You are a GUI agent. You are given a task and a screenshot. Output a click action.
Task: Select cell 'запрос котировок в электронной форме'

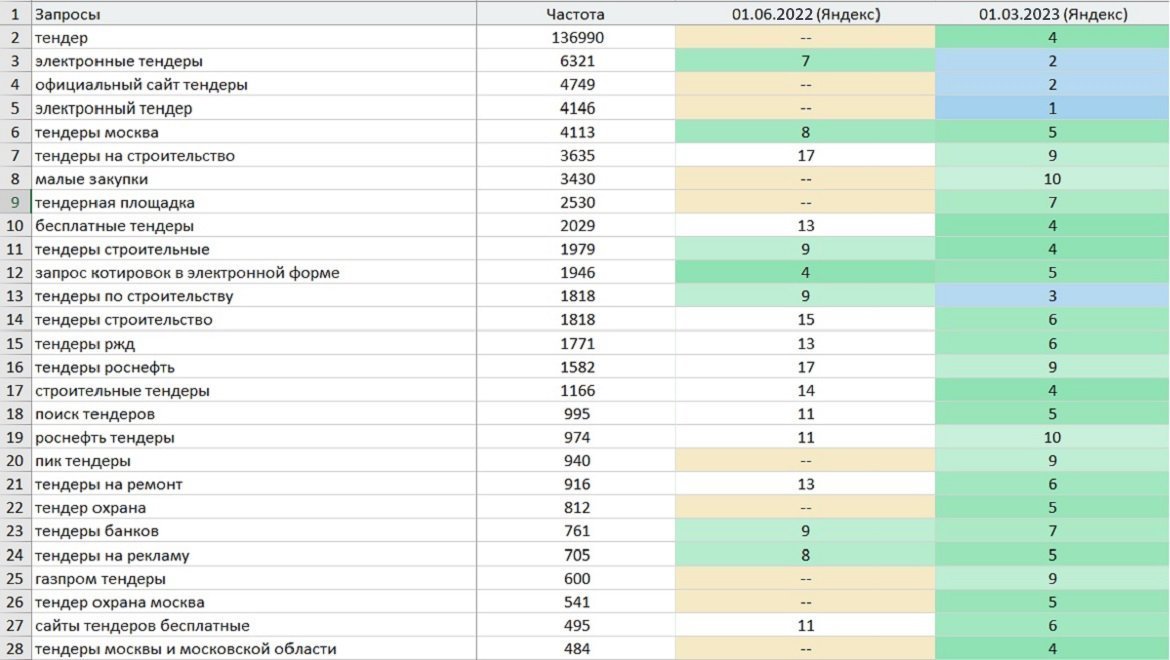(x=254, y=272)
